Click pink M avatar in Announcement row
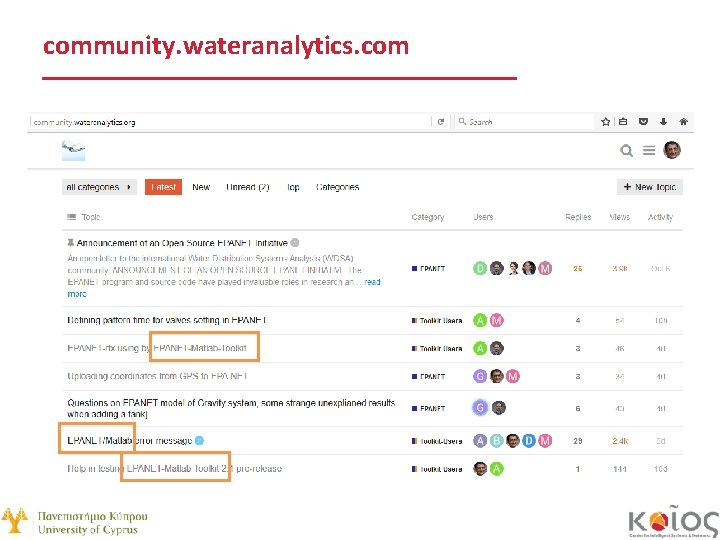This screenshot has width=720, height=540. point(545,268)
